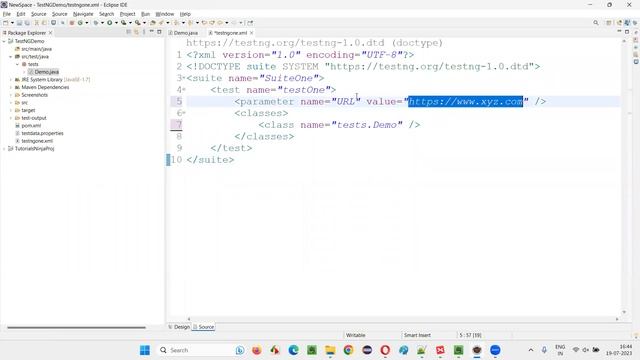The height and width of the screenshot is (360, 640).
Task: Open Package Explorer view menu (three dots)
Action: 144,32
